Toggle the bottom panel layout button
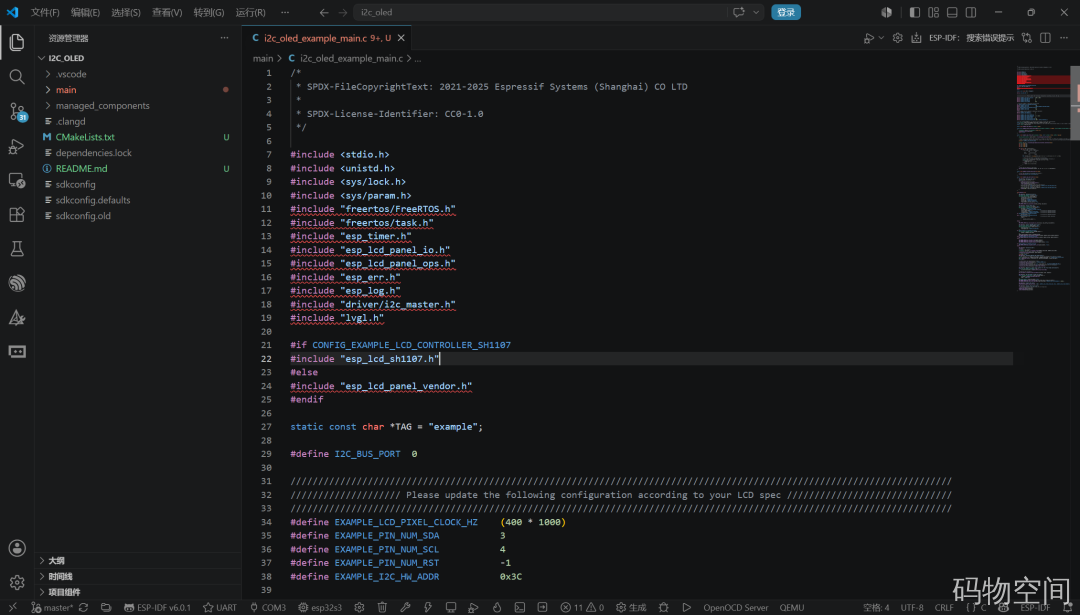This screenshot has height=615, width=1080. pyautogui.click(x=952, y=12)
